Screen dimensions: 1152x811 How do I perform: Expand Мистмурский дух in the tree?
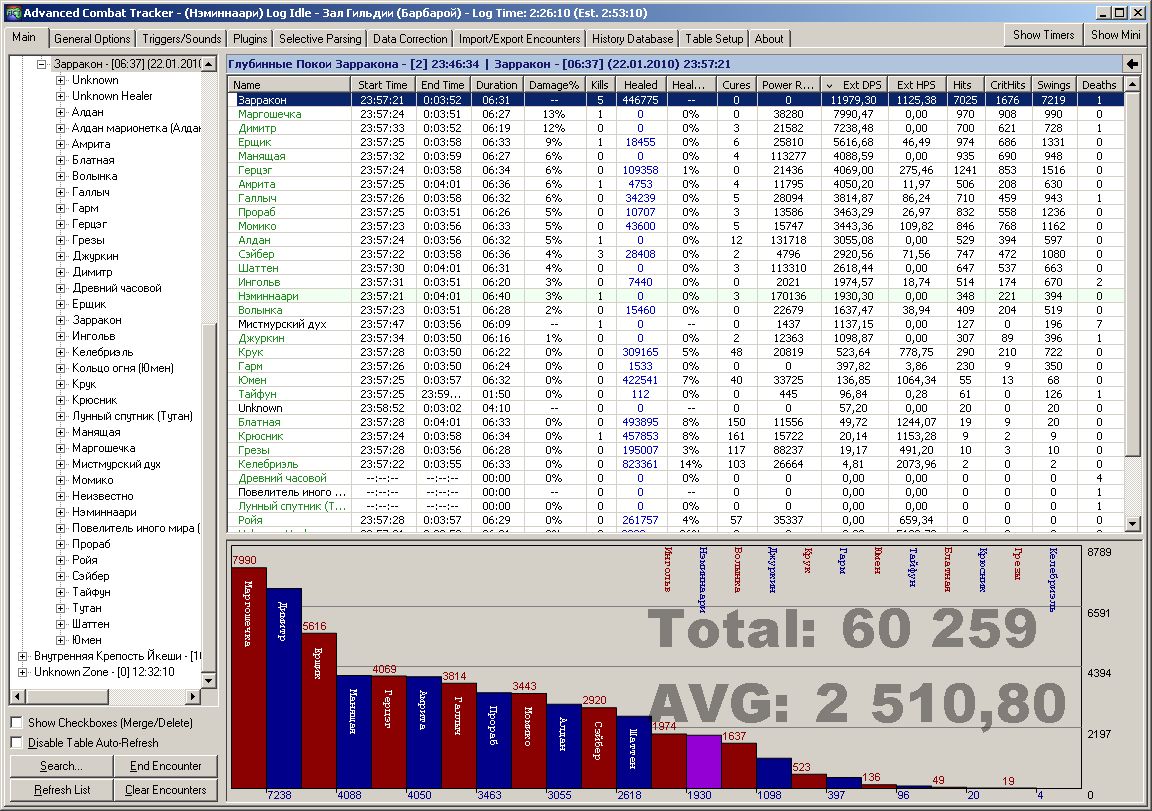click(x=61, y=464)
